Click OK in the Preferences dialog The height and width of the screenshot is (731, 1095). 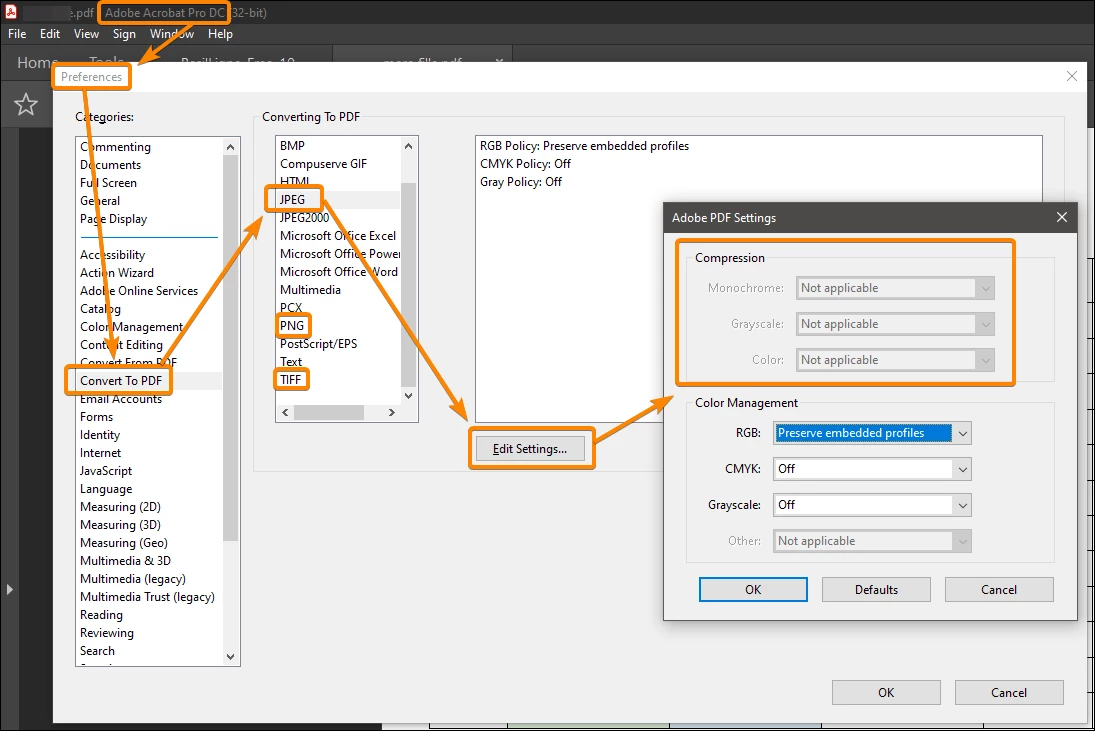coord(886,693)
